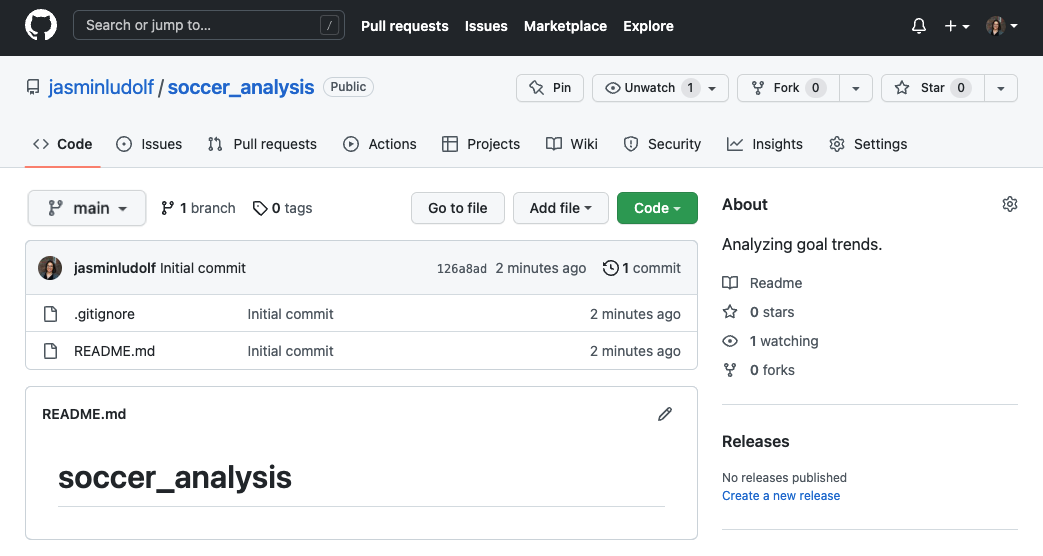This screenshot has height=556, width=1043.
Task: Switch to the Actions tab
Action: pyautogui.click(x=380, y=144)
